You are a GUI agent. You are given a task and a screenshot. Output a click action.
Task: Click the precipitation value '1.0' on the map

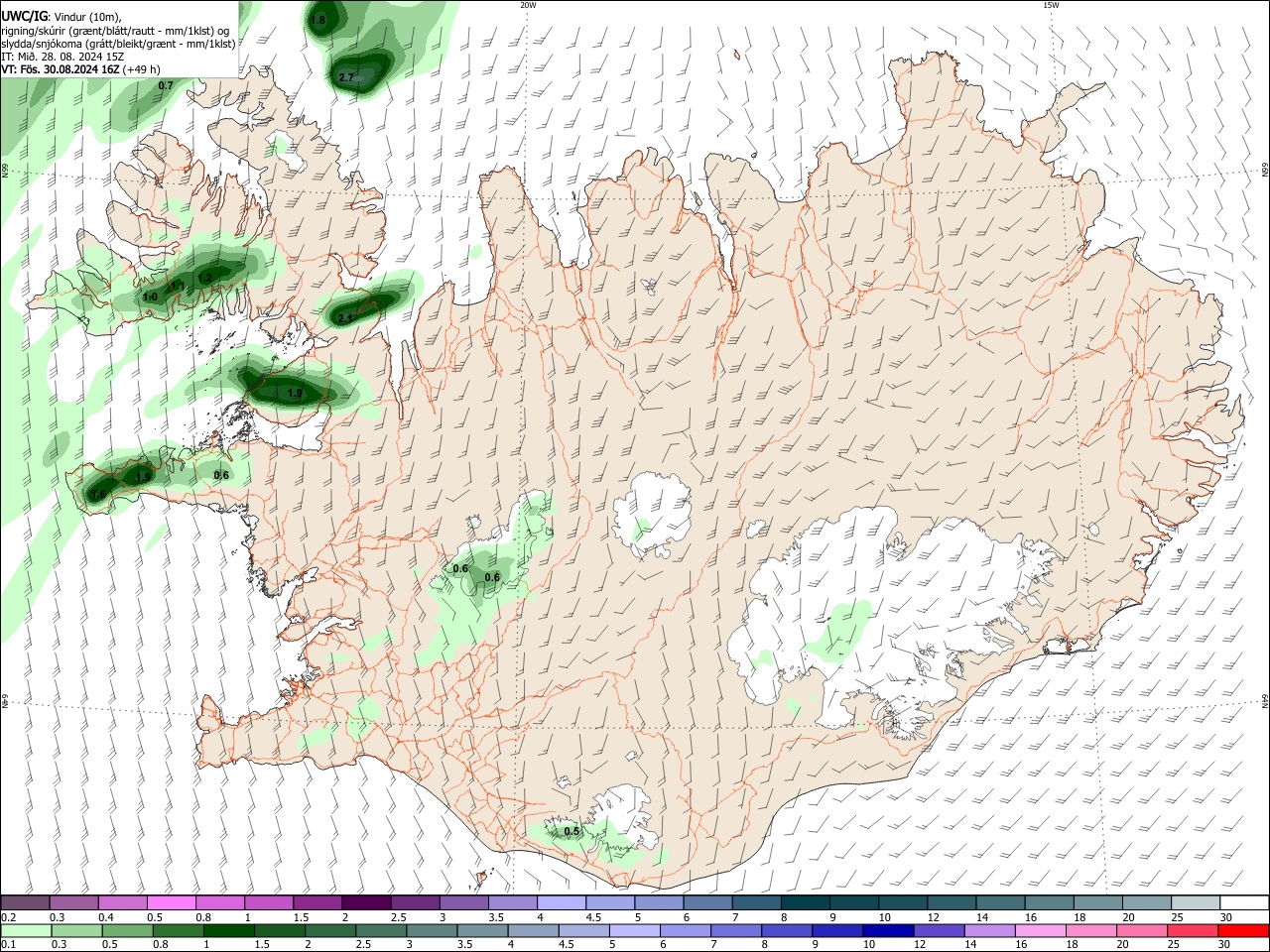pyautogui.click(x=150, y=297)
